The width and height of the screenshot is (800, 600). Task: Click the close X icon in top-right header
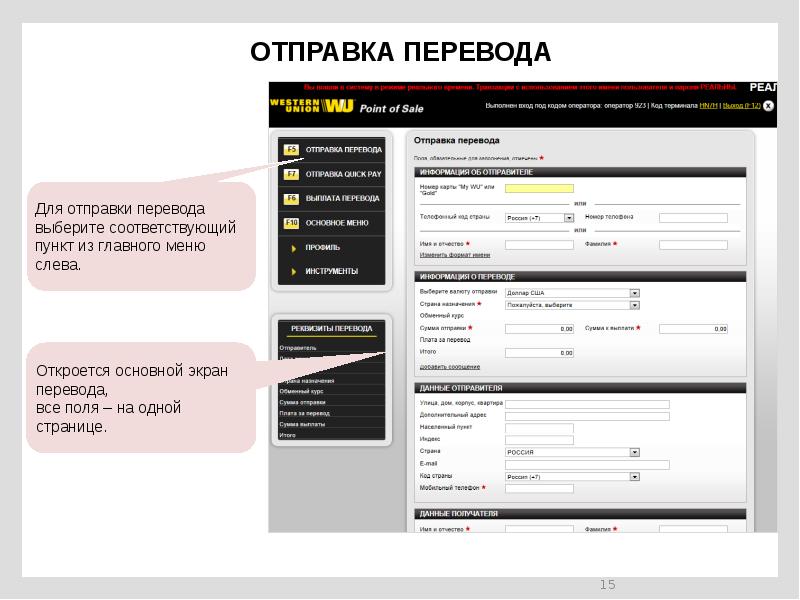coord(768,105)
